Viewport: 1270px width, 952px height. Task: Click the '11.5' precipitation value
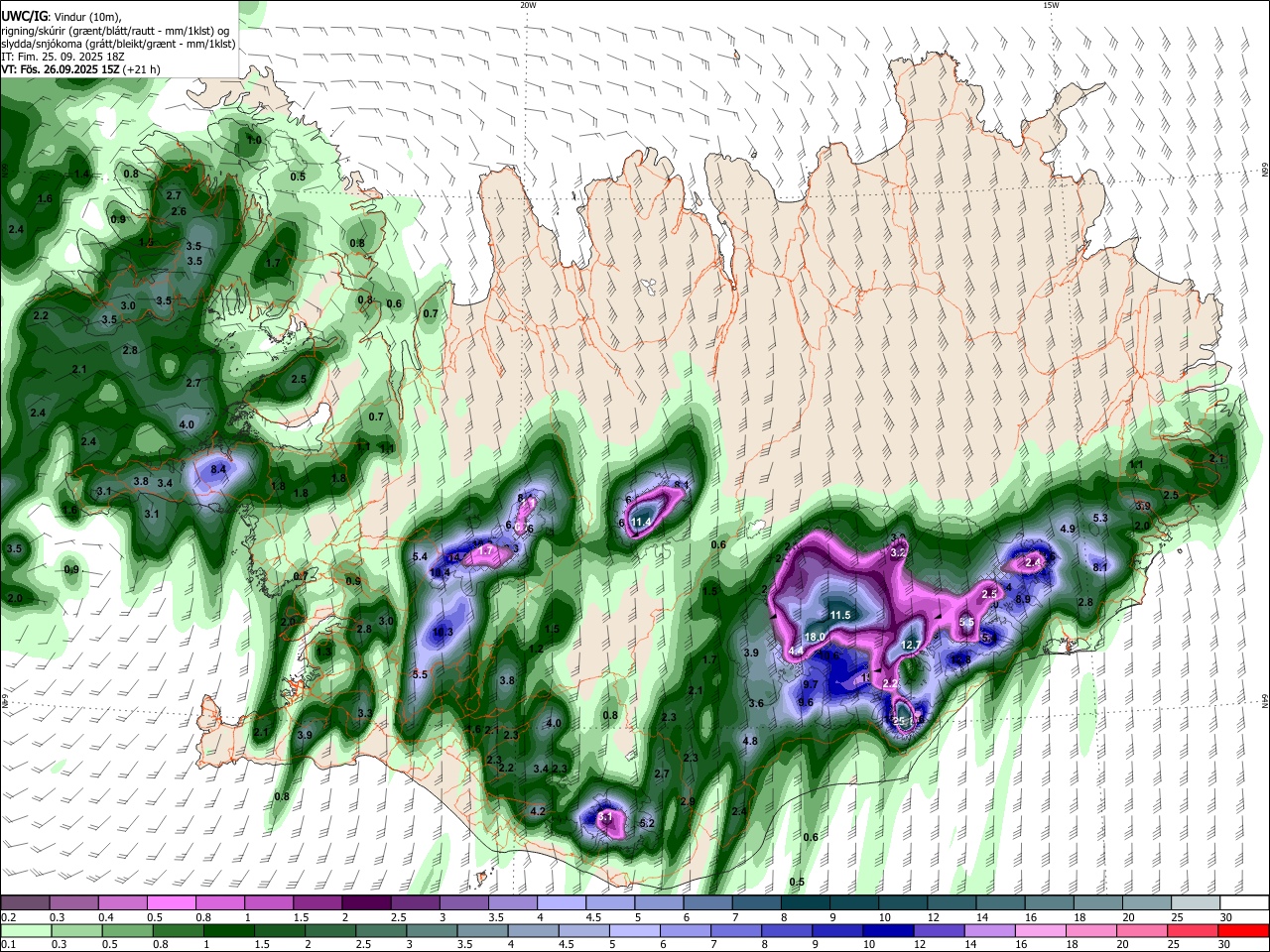point(840,615)
